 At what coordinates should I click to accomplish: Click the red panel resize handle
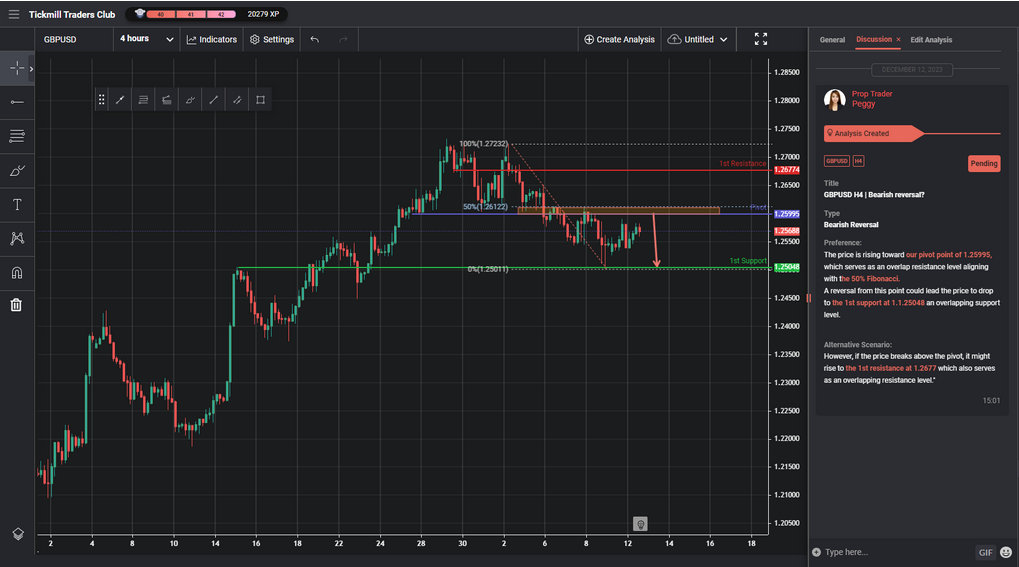(x=809, y=298)
